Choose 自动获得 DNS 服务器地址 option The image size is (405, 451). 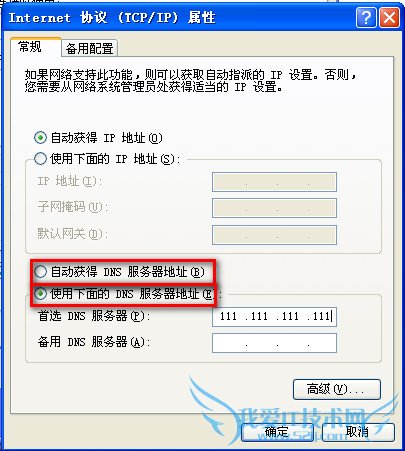[40, 272]
